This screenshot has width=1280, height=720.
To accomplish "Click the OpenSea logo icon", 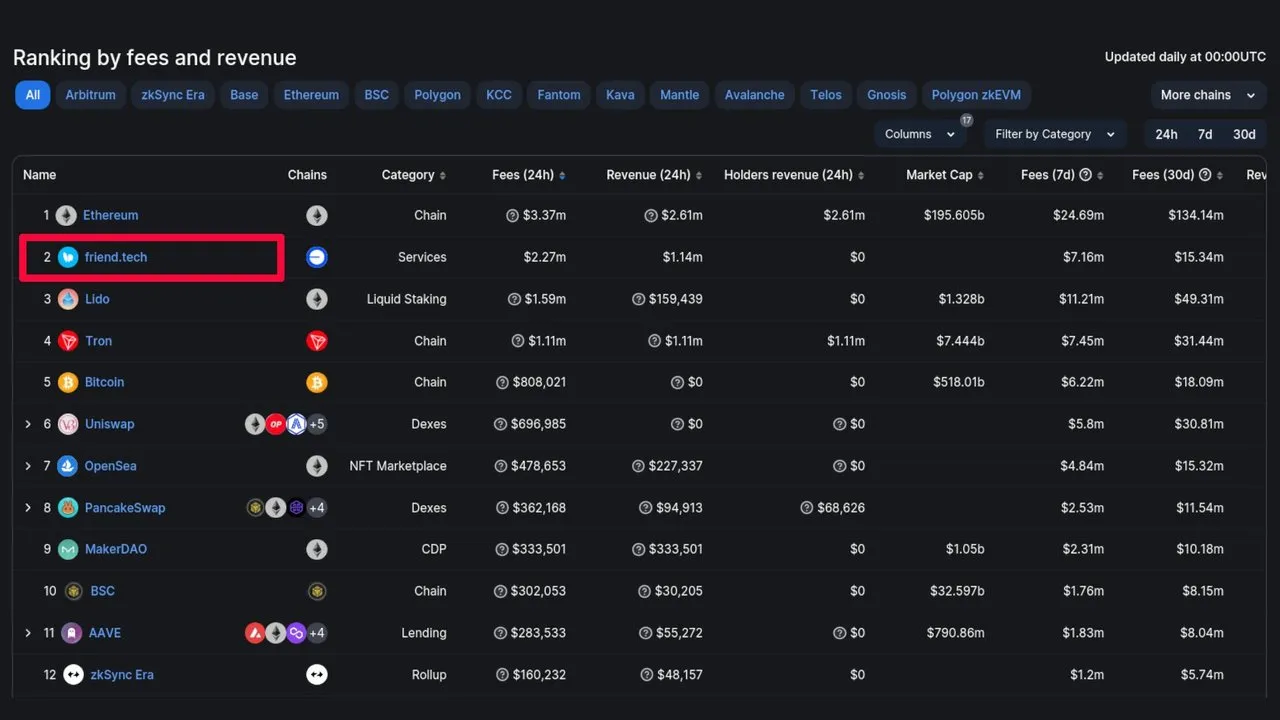I will point(68,466).
